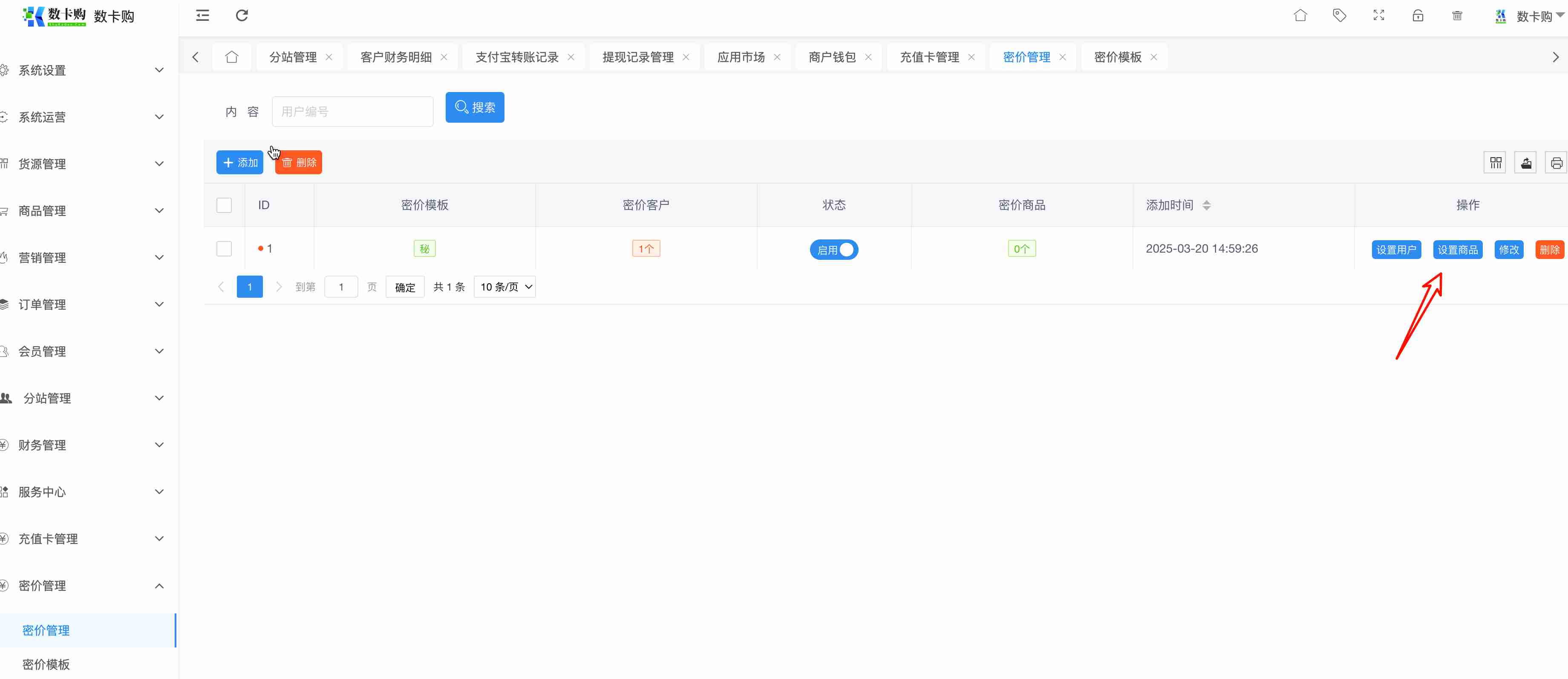Screen dimensions: 1568x679
Task: Click the export icon above table
Action: [1526, 163]
